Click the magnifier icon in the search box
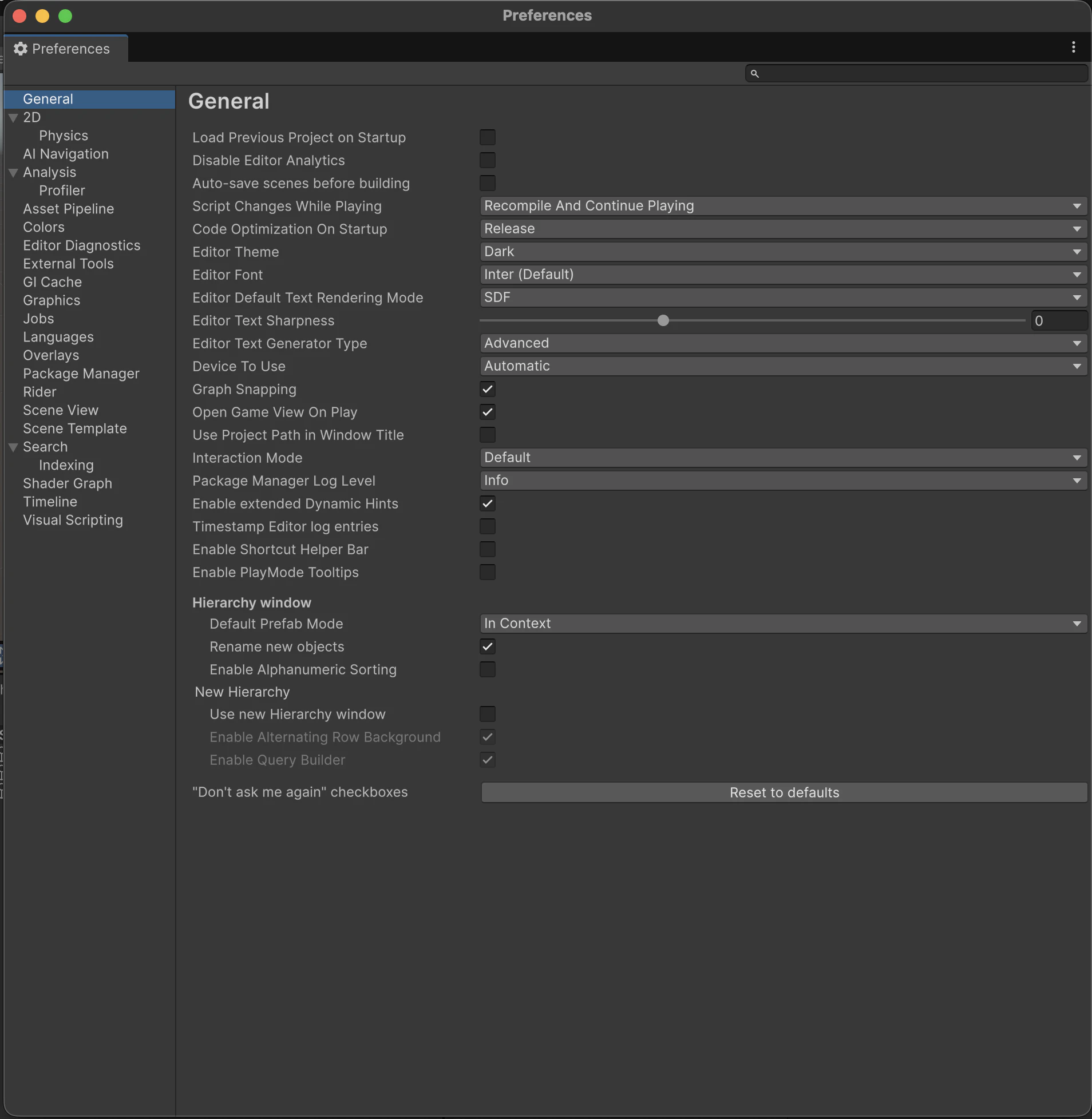 coord(755,73)
